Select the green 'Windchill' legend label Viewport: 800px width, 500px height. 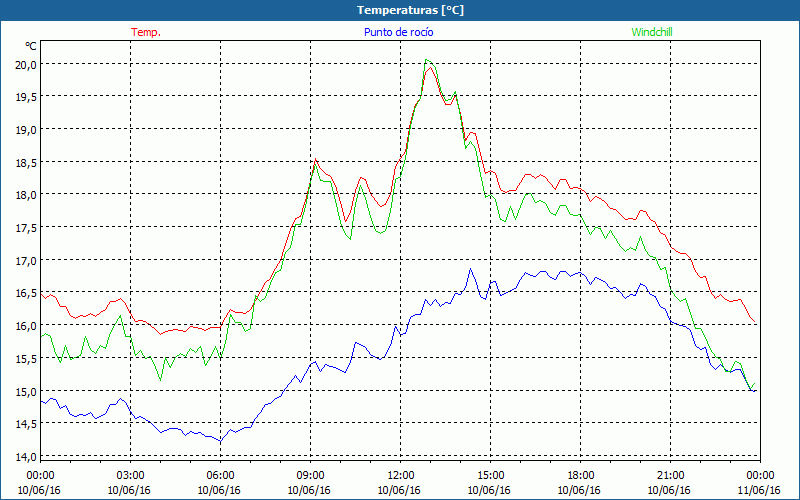point(652,32)
